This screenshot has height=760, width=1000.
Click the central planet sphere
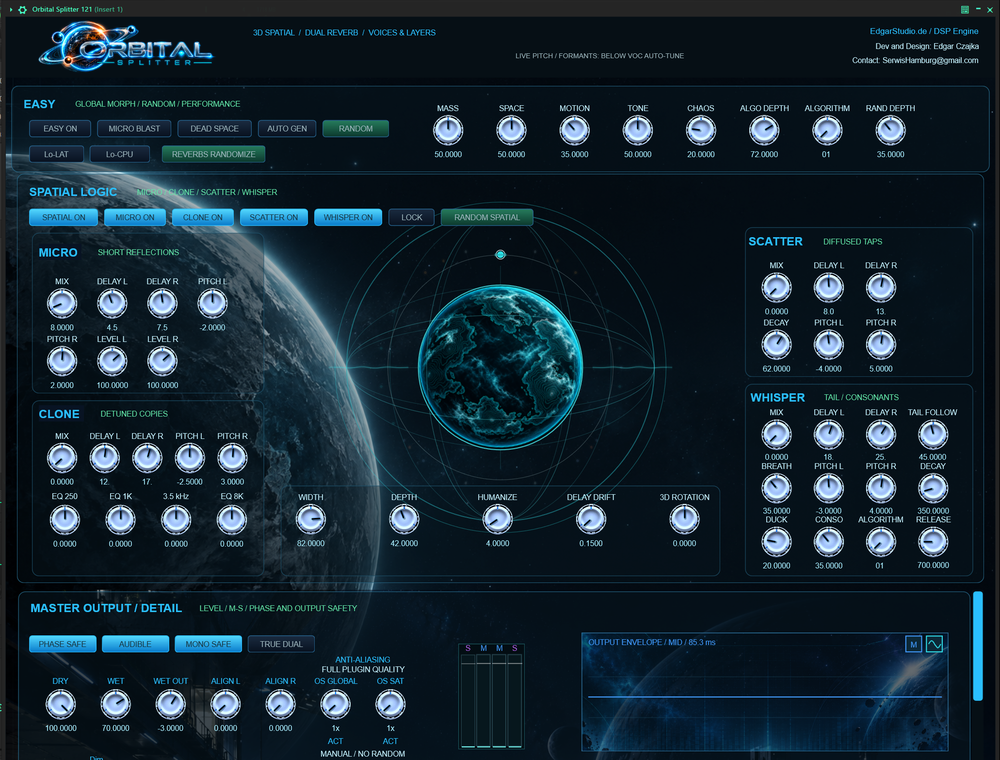pos(501,367)
